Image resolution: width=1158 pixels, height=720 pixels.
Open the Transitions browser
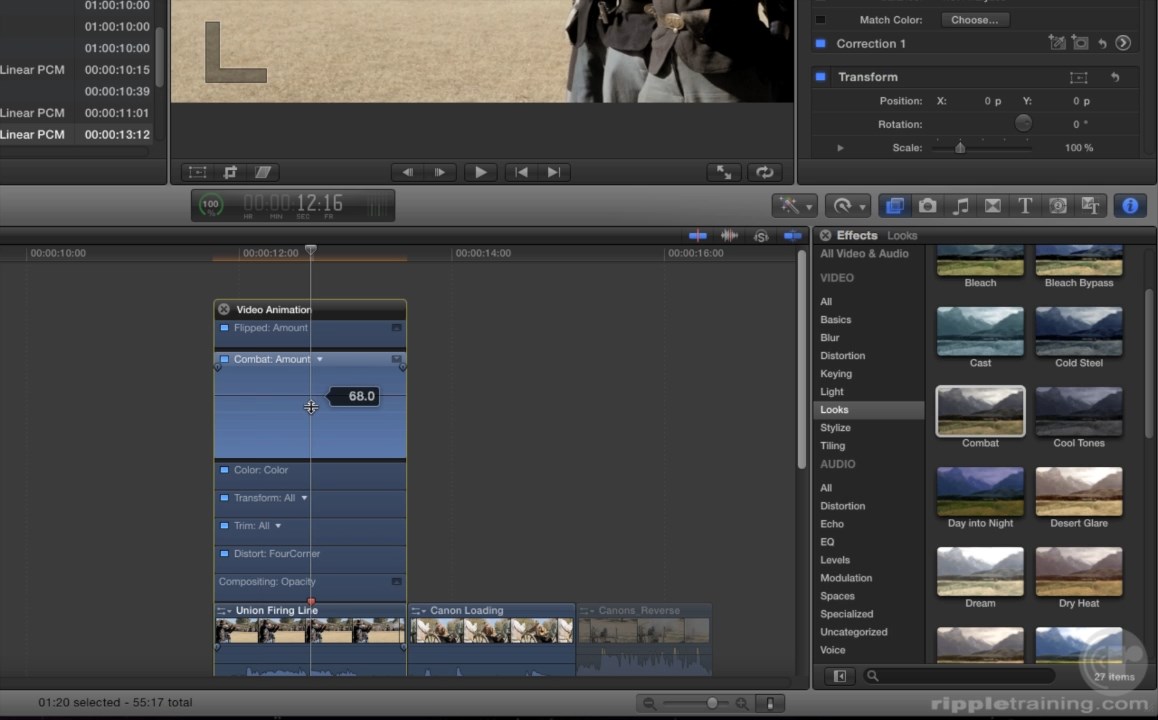pyautogui.click(x=993, y=205)
